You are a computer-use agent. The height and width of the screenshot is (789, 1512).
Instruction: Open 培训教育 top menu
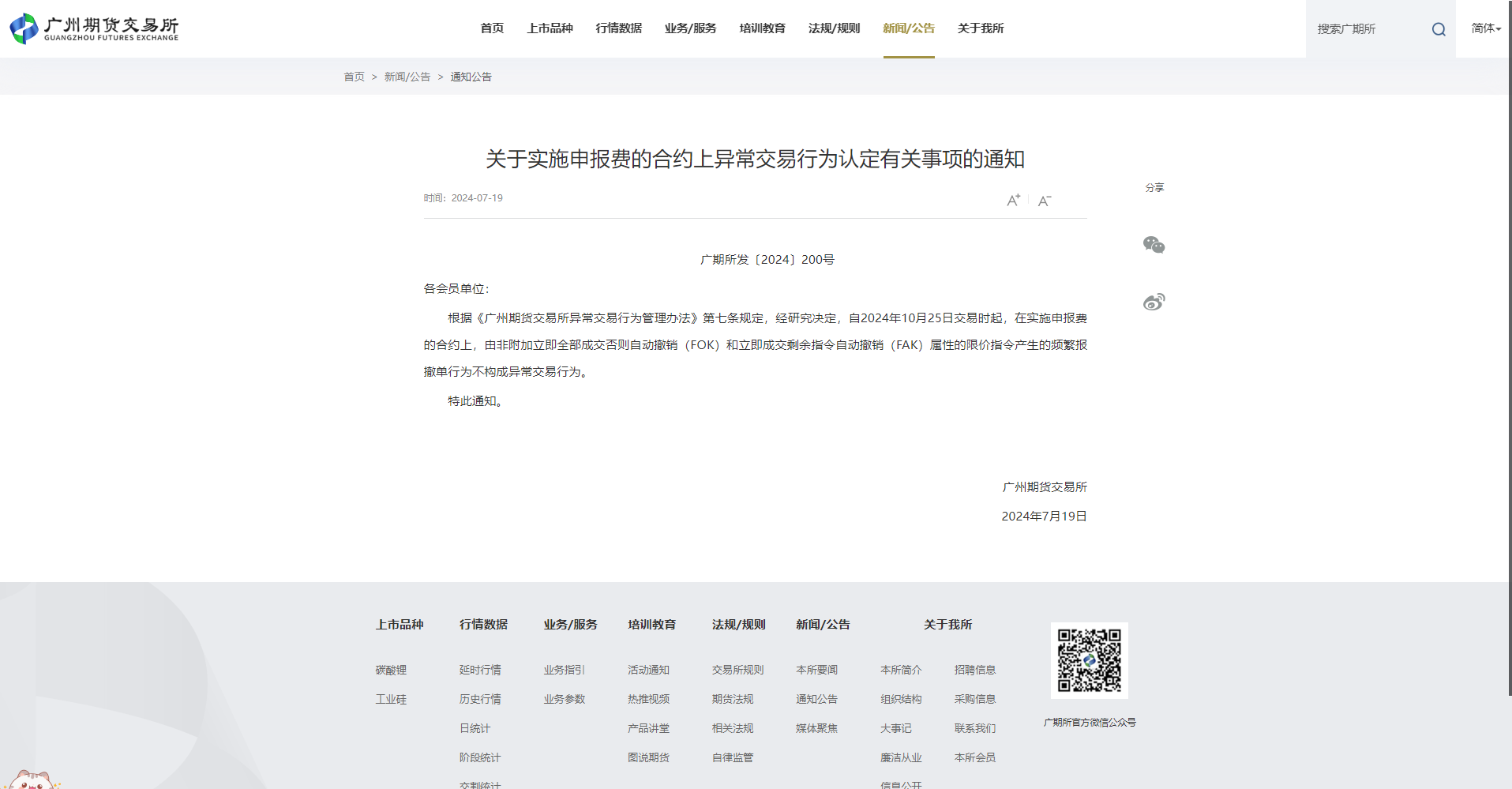[x=763, y=28]
